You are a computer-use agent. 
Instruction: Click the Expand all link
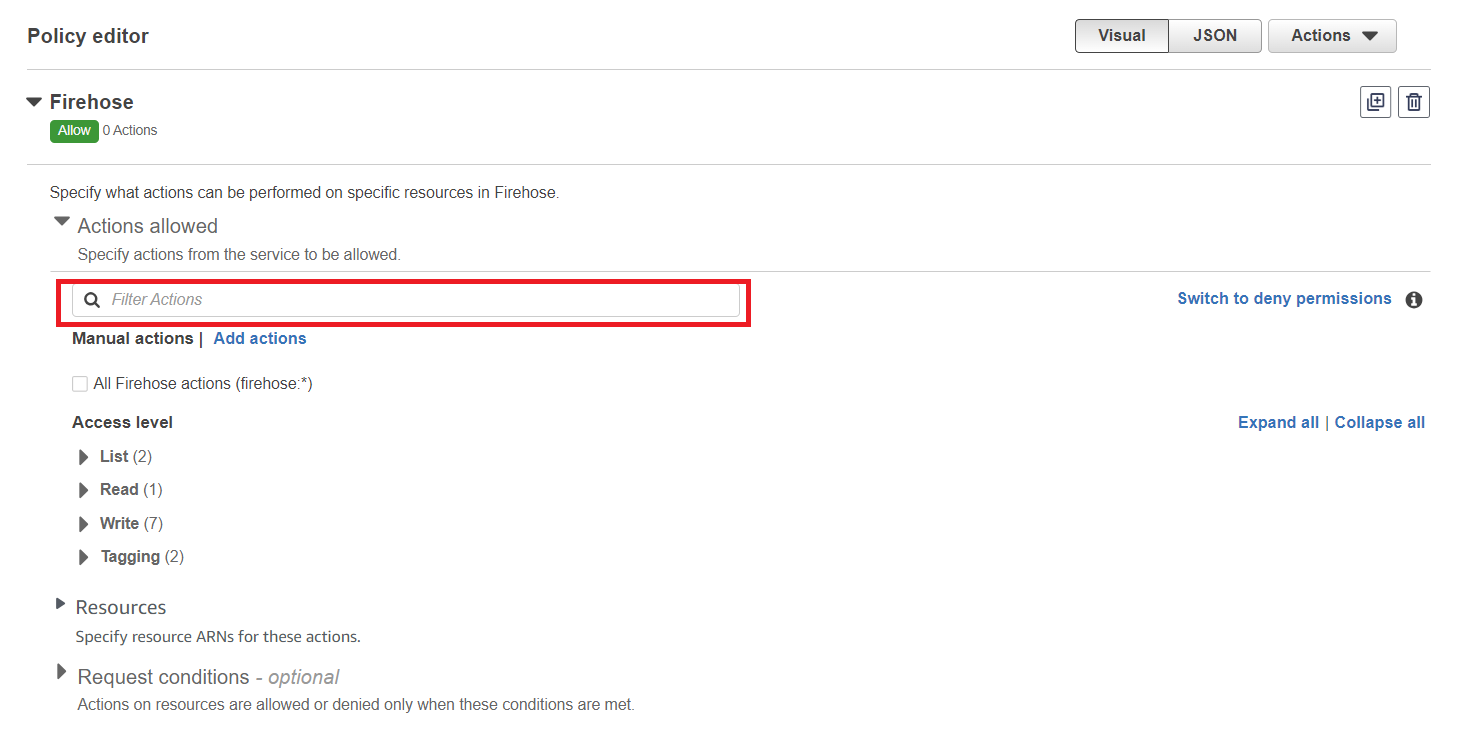click(x=1278, y=423)
